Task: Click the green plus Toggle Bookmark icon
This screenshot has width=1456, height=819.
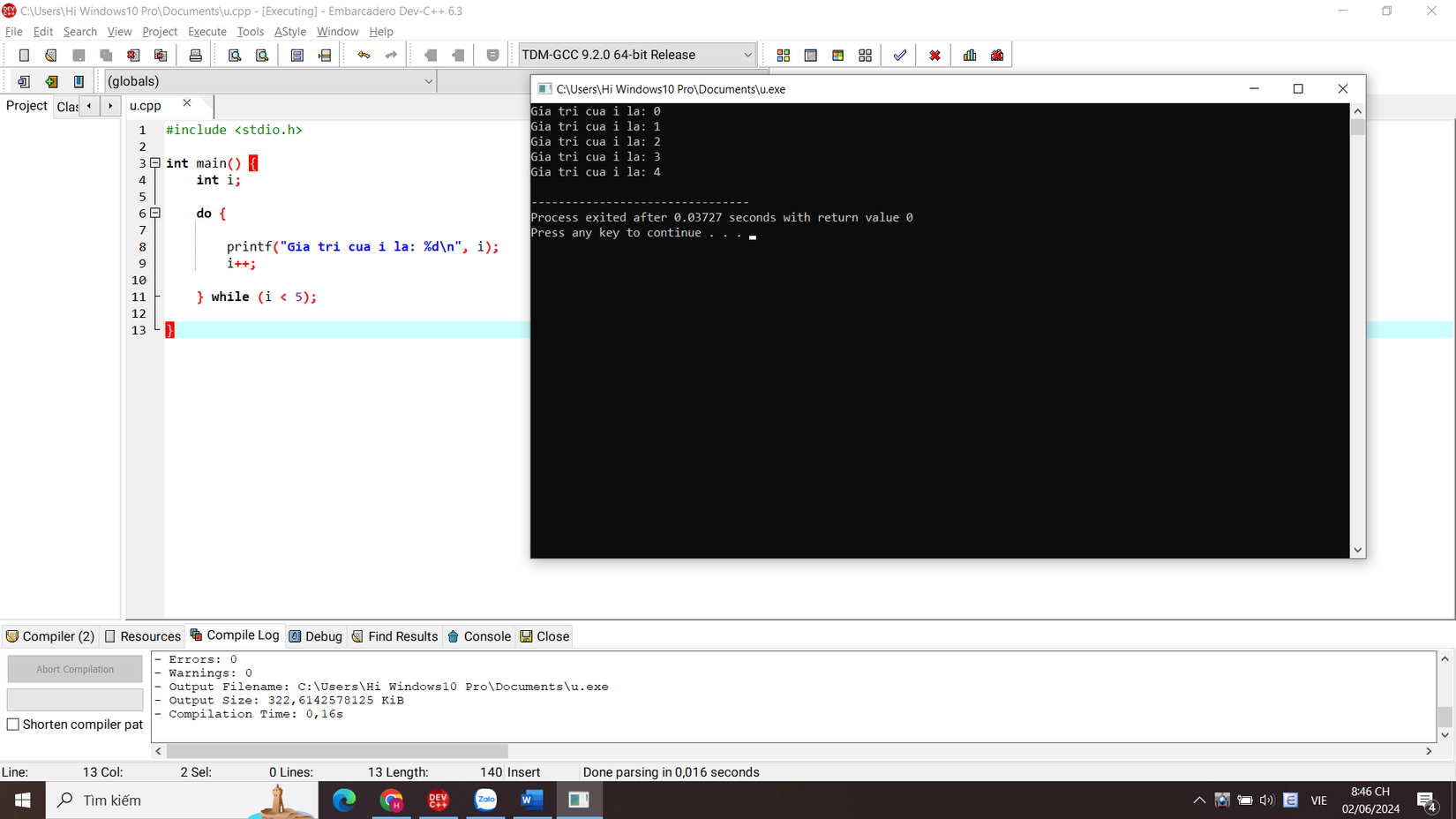Action: click(51, 81)
